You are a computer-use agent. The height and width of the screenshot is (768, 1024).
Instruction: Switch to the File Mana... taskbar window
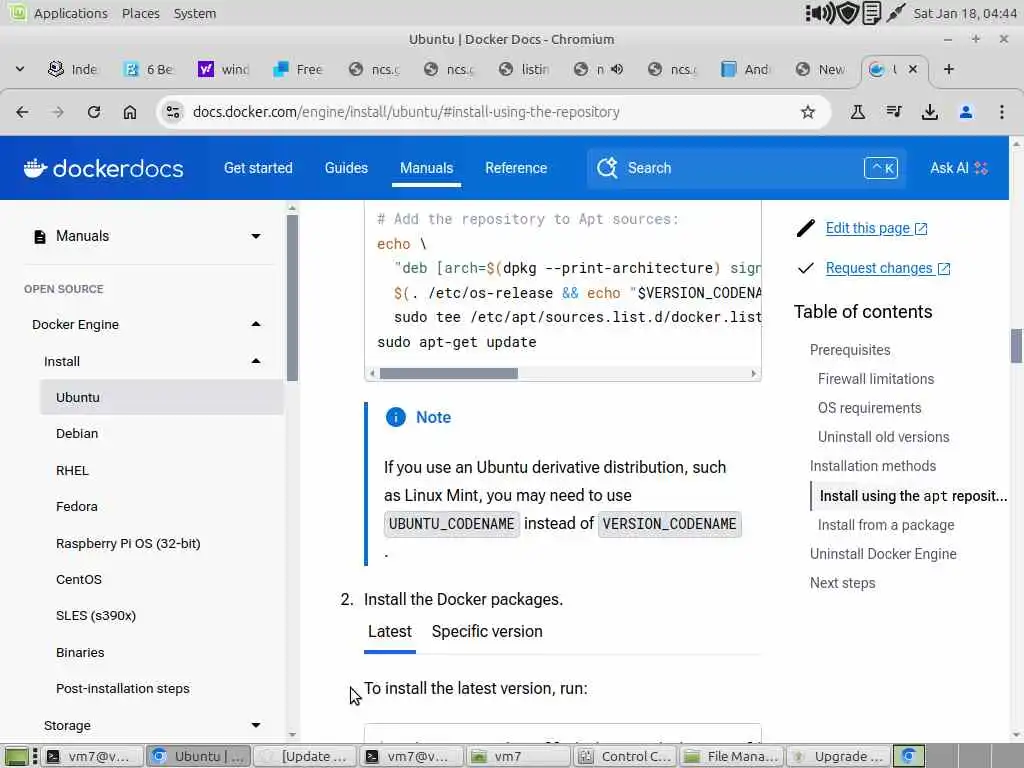(733, 756)
